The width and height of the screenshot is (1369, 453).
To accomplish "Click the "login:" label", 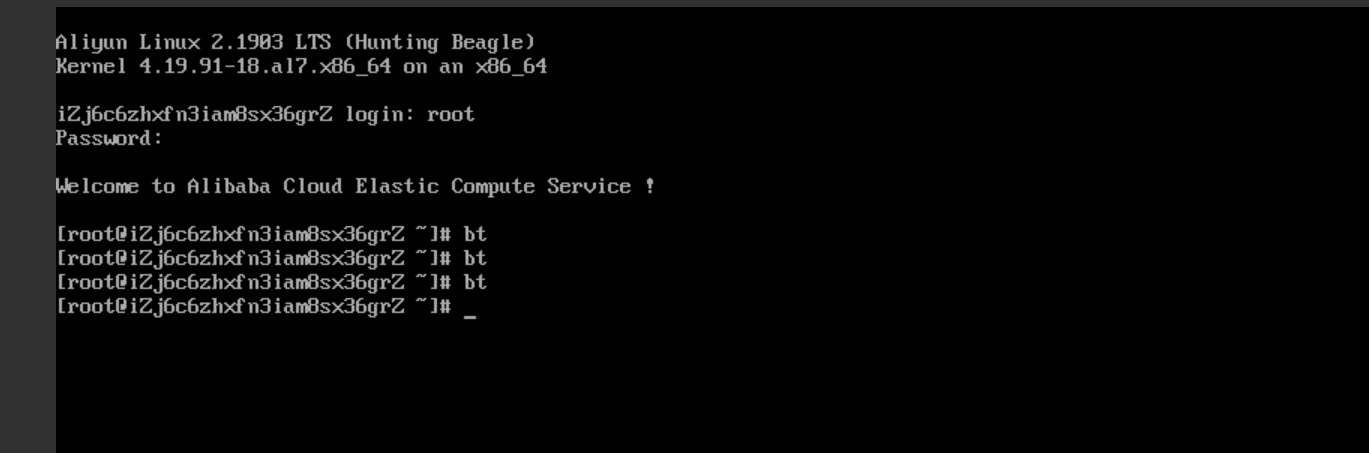I will 380,115.
